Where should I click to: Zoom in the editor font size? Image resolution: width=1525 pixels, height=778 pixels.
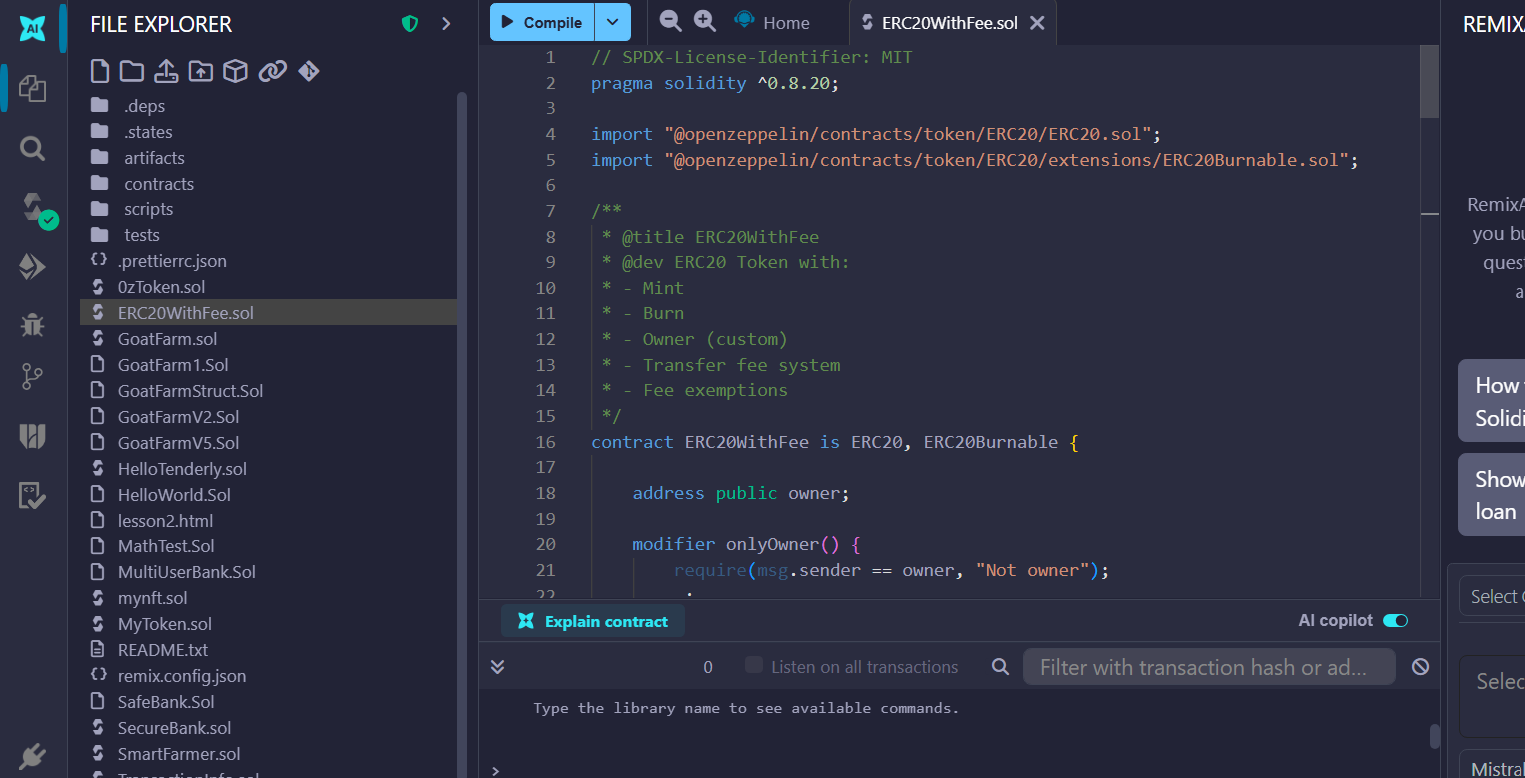point(704,21)
